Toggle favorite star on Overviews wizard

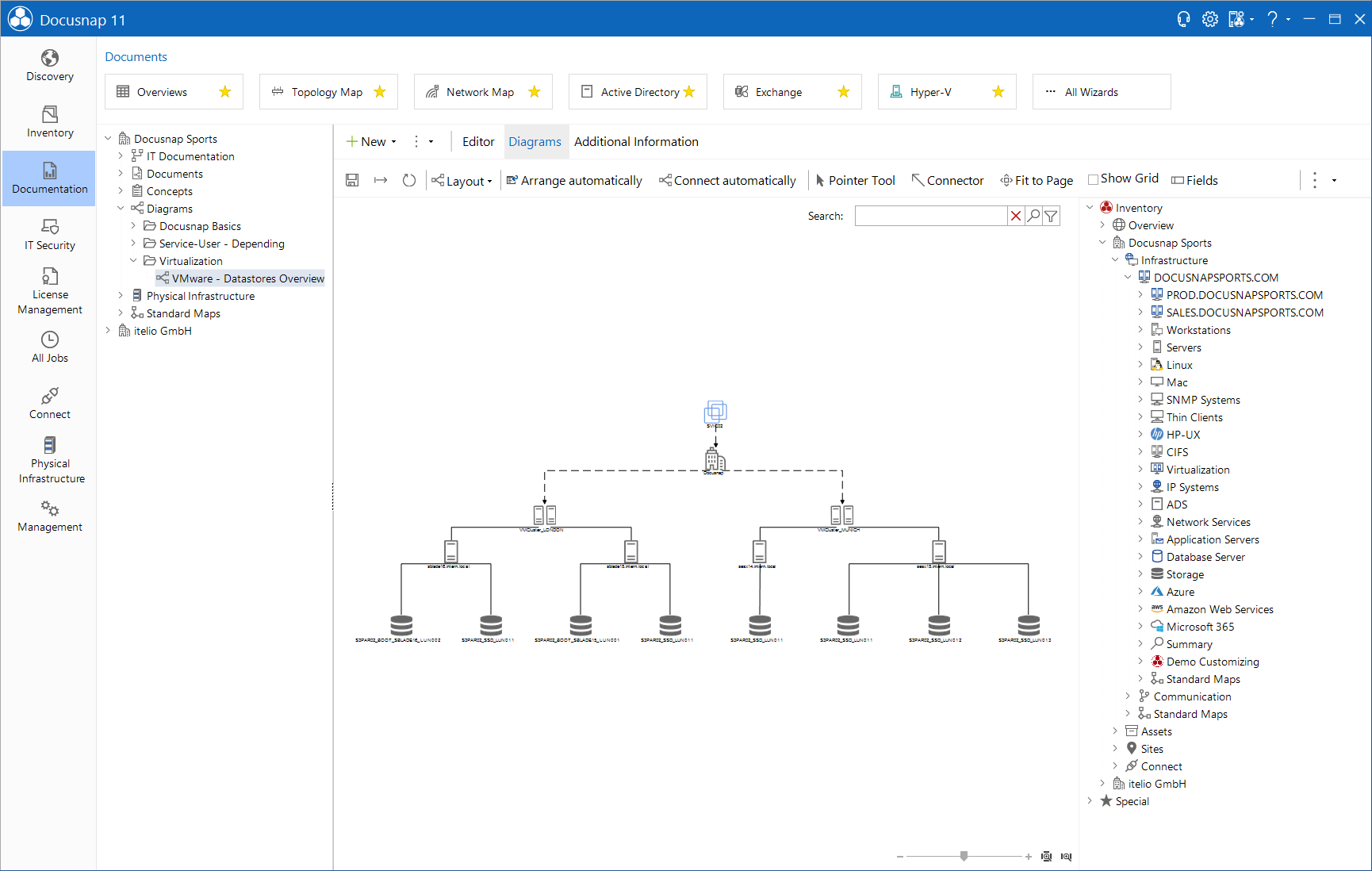pyautogui.click(x=225, y=92)
